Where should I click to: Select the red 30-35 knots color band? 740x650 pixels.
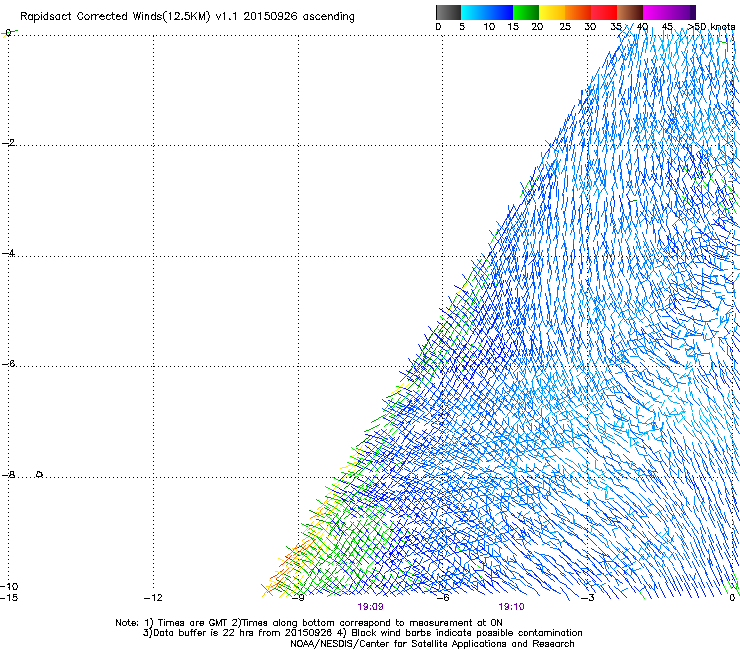[604, 12]
